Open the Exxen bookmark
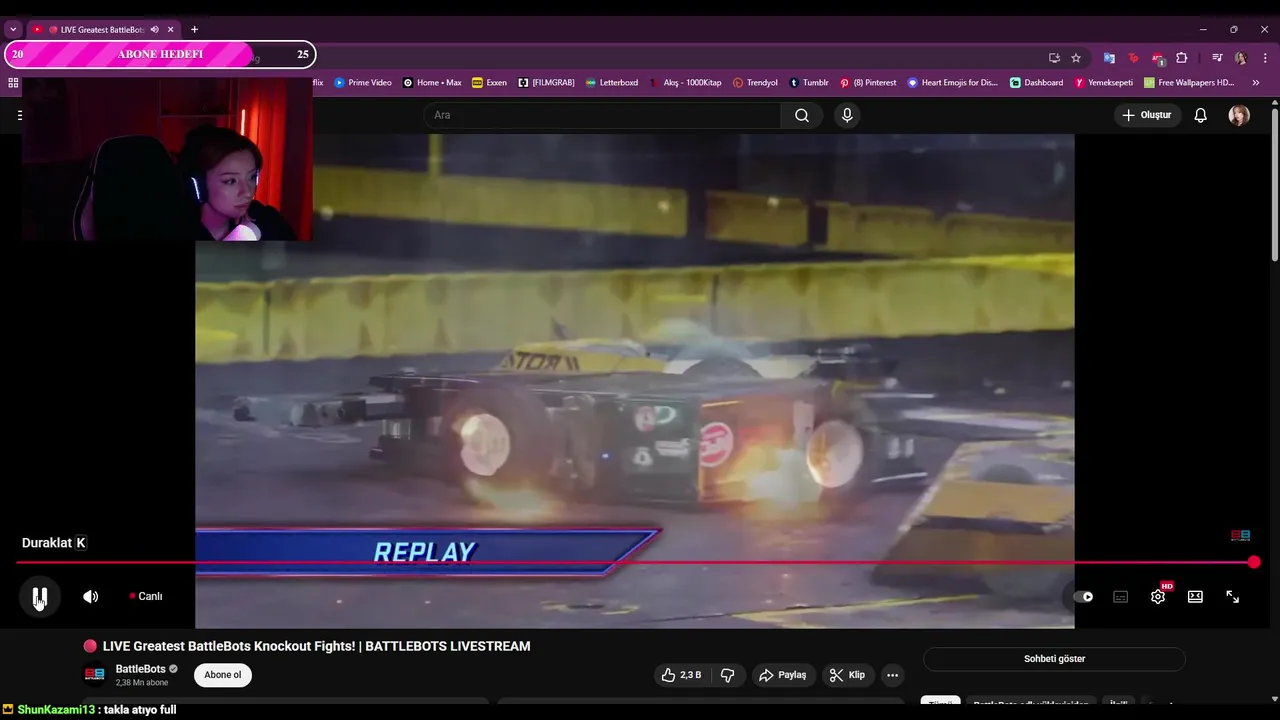Screen dimensions: 1280x720 tap(489, 83)
